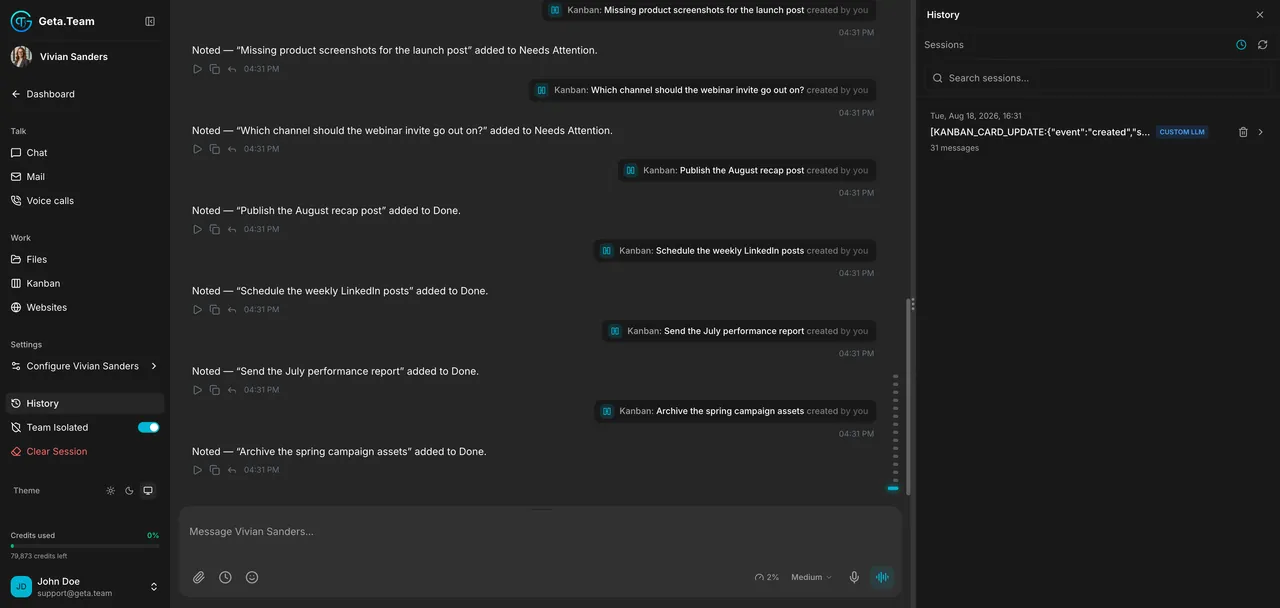The image size is (1280, 608).
Task: Copy the July performance report reply
Action: click(214, 390)
